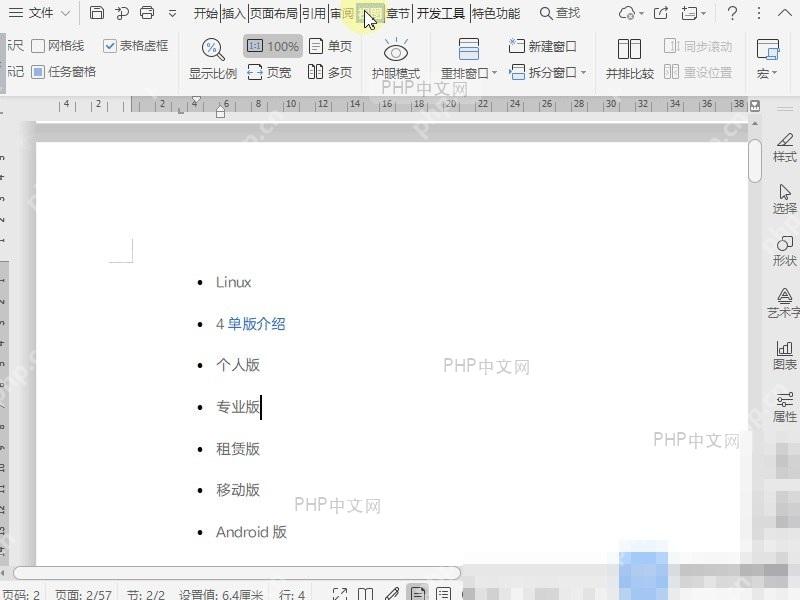This screenshot has width=800, height=600.
Task: Click the Save icon in quick toolbar
Action: point(96,13)
